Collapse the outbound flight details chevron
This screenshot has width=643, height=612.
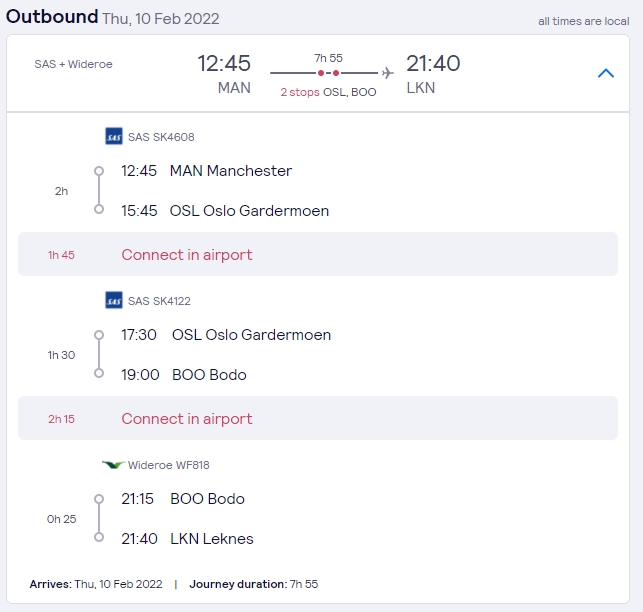[605, 73]
